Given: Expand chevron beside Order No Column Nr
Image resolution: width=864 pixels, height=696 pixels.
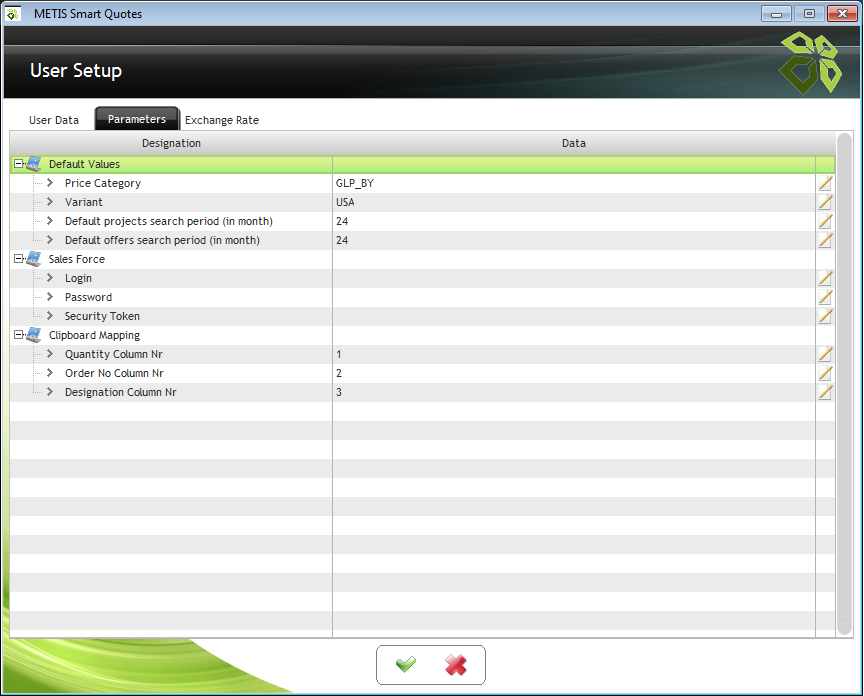Looking at the screenshot, I should click(50, 373).
